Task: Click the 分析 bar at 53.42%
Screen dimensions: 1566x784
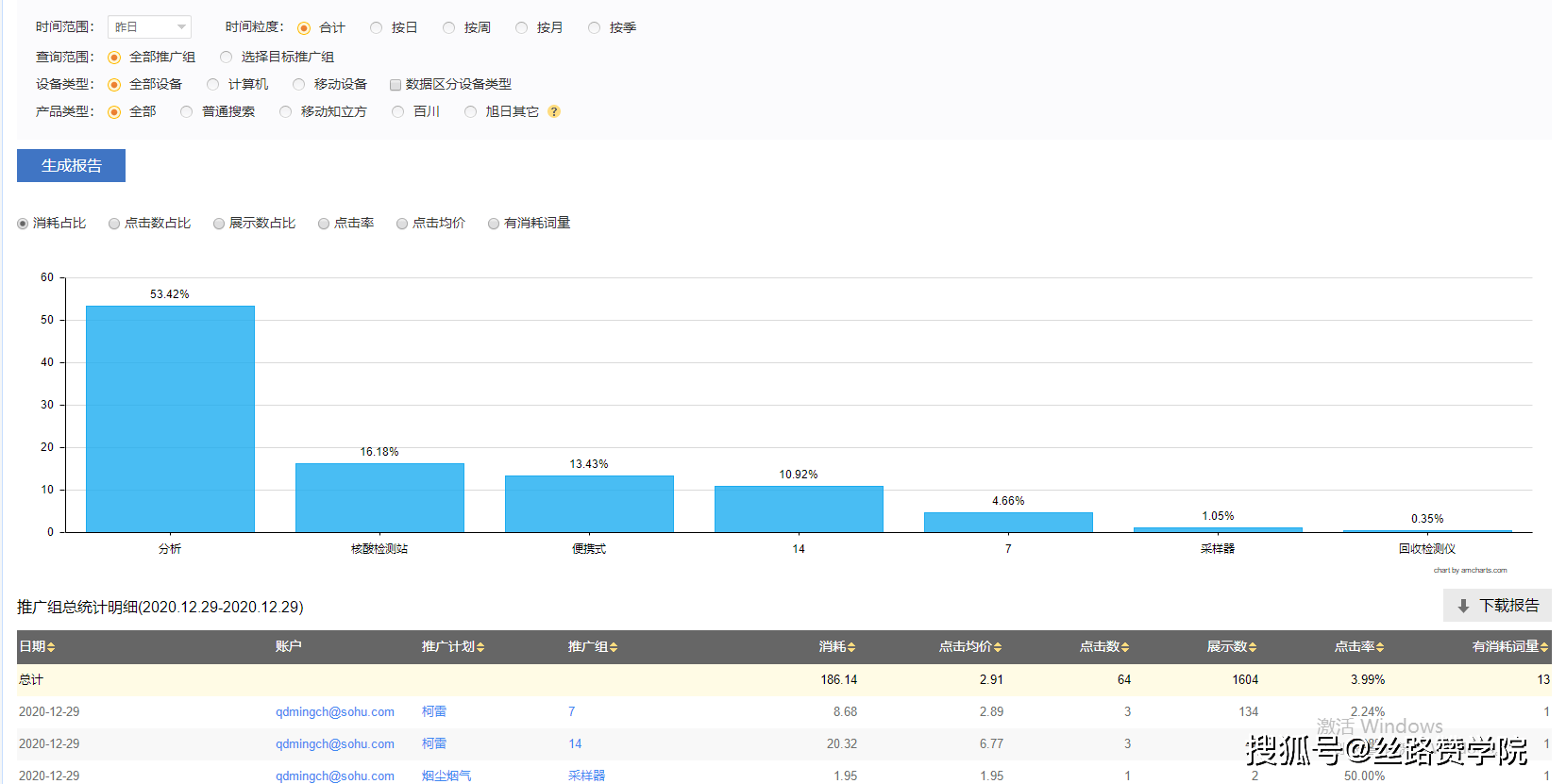Action: pos(170,419)
